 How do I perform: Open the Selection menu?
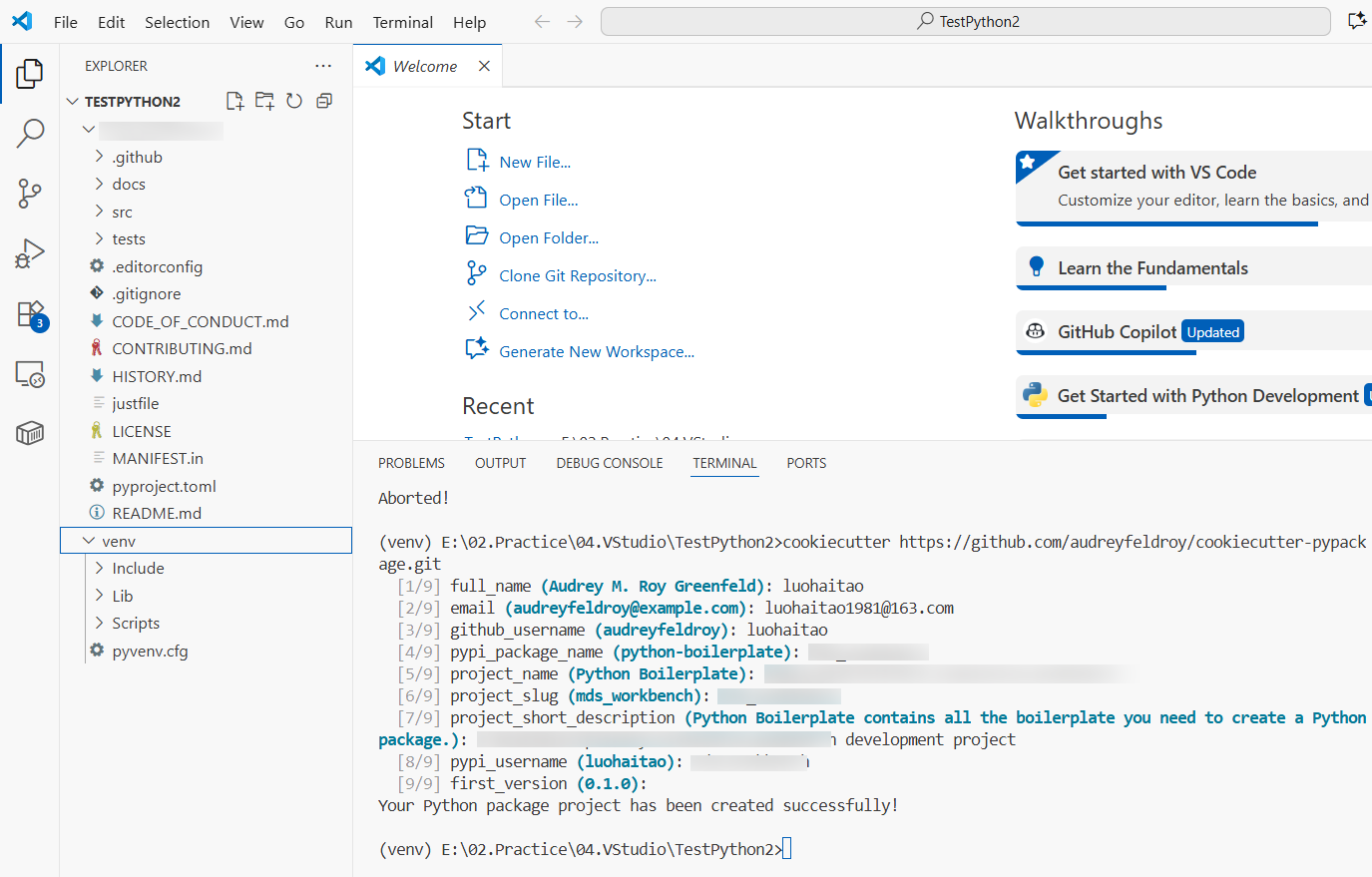click(x=177, y=22)
